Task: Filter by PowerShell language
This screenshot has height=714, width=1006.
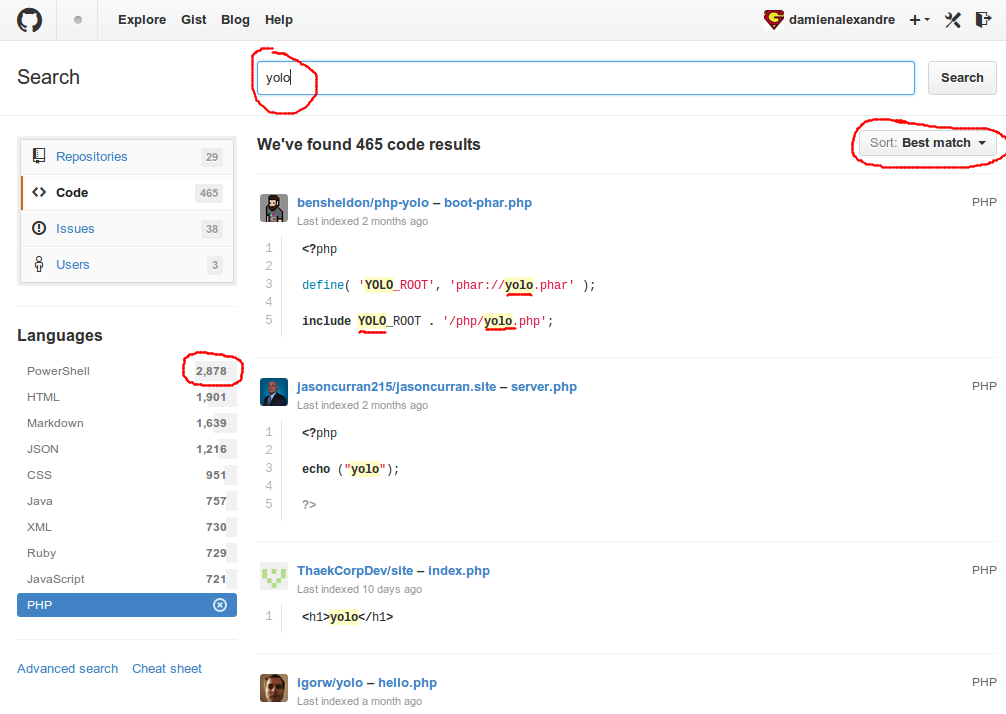Action: 127,371
